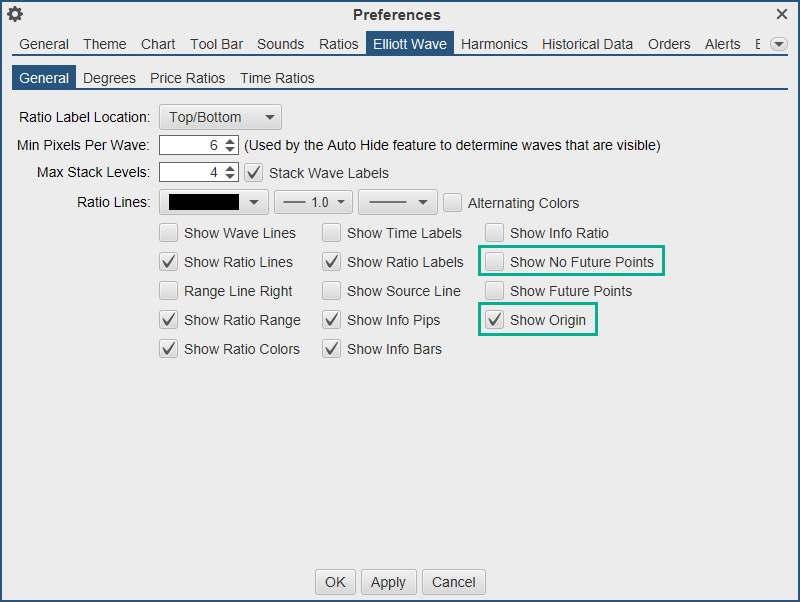Decrease Max Stack Levels value
Viewport: 800px width, 602px height.
click(x=231, y=178)
